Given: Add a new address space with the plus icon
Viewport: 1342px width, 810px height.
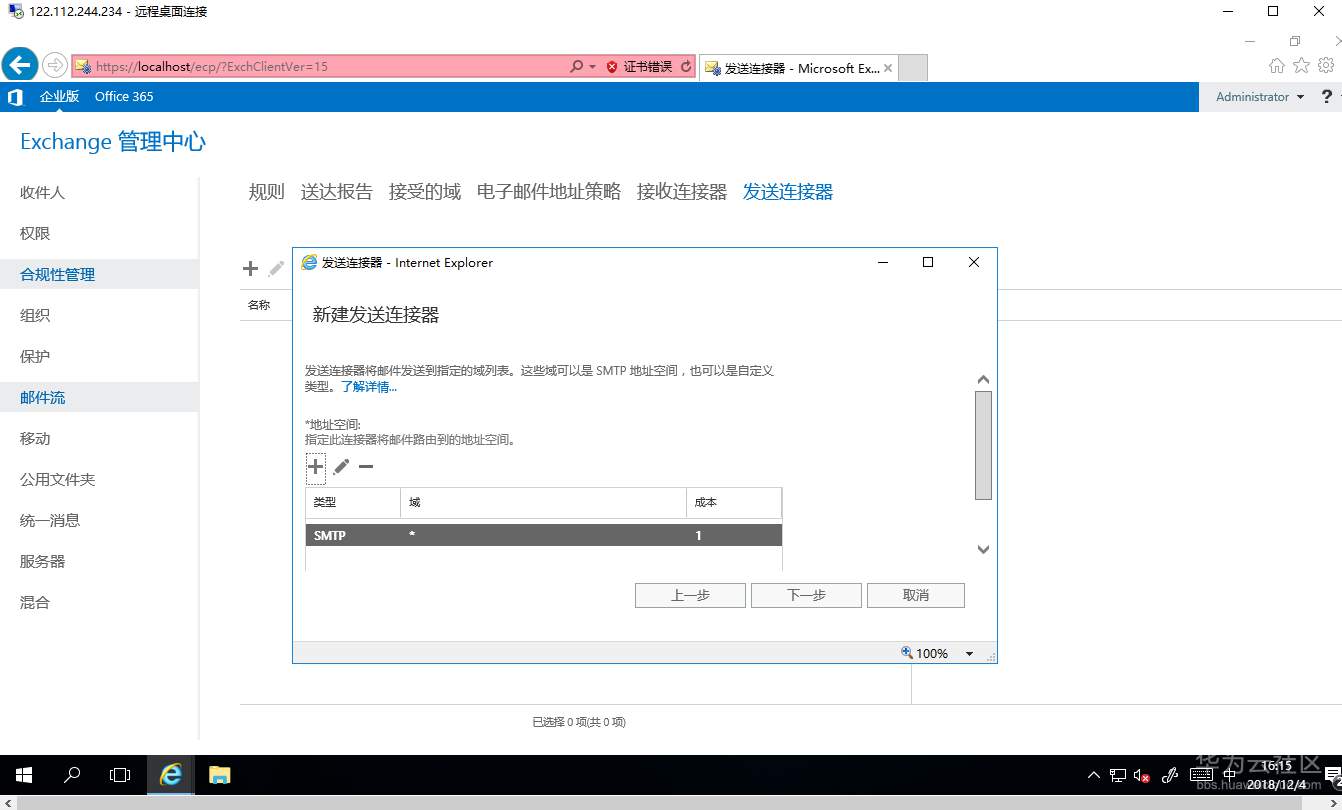Looking at the screenshot, I should coord(315,466).
